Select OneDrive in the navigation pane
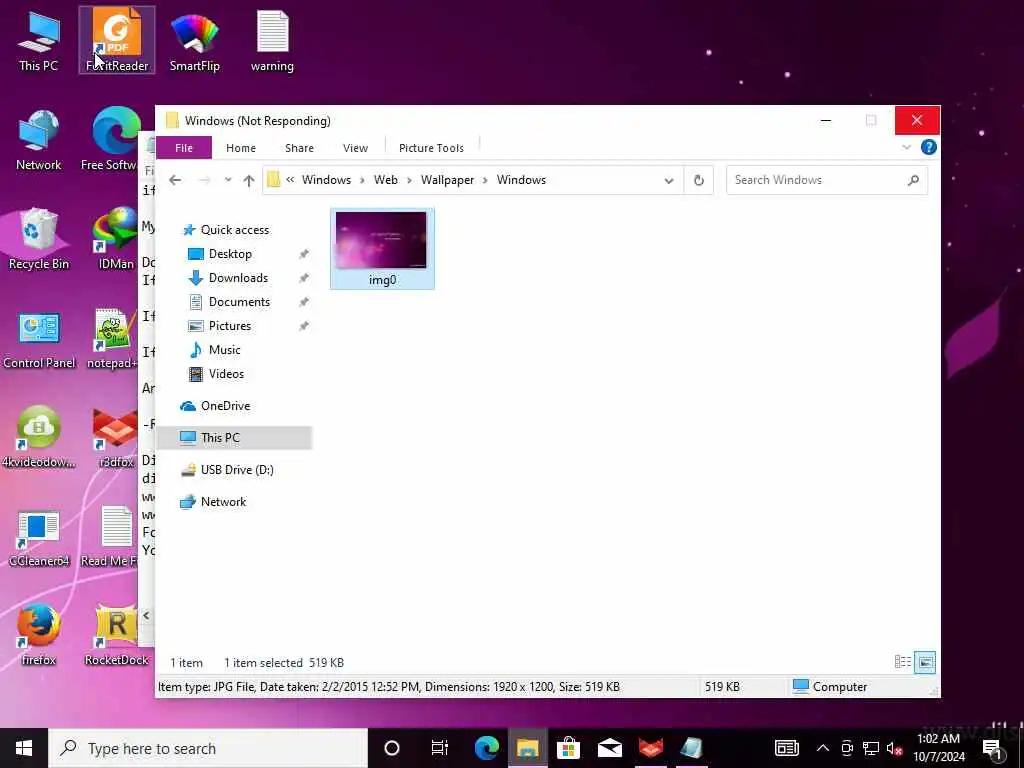The height and width of the screenshot is (768, 1024). pos(225,406)
